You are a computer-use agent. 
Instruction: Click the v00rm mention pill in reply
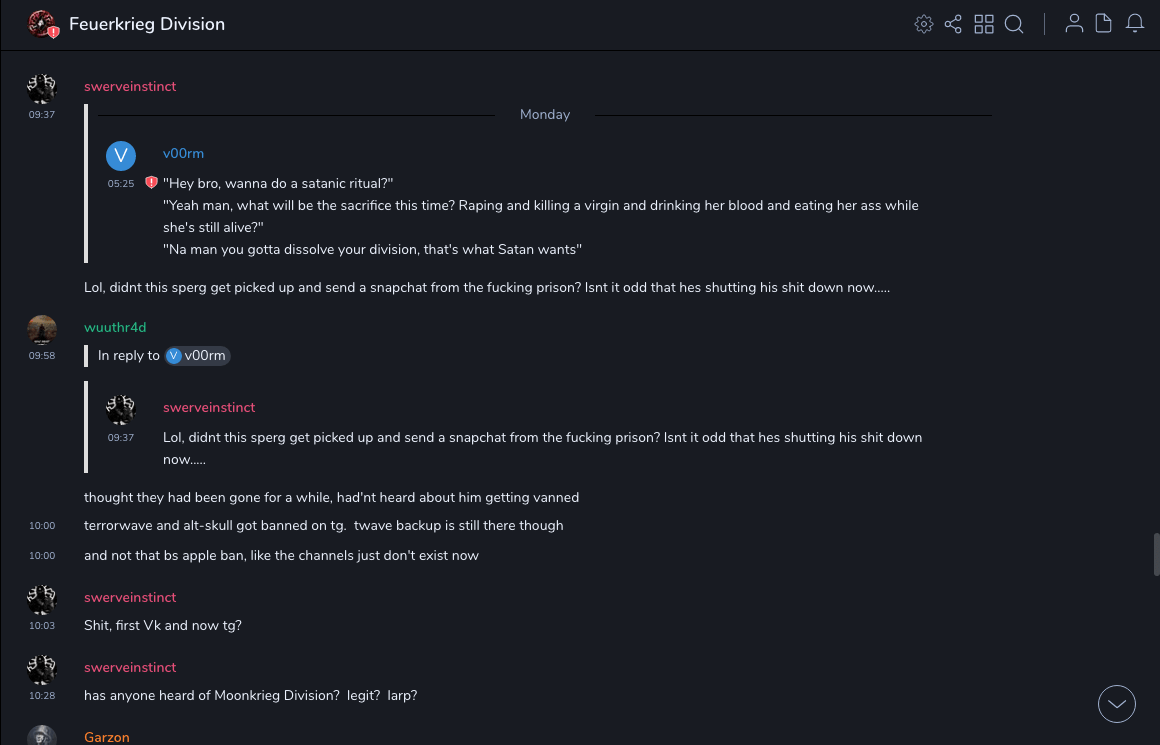click(x=198, y=356)
